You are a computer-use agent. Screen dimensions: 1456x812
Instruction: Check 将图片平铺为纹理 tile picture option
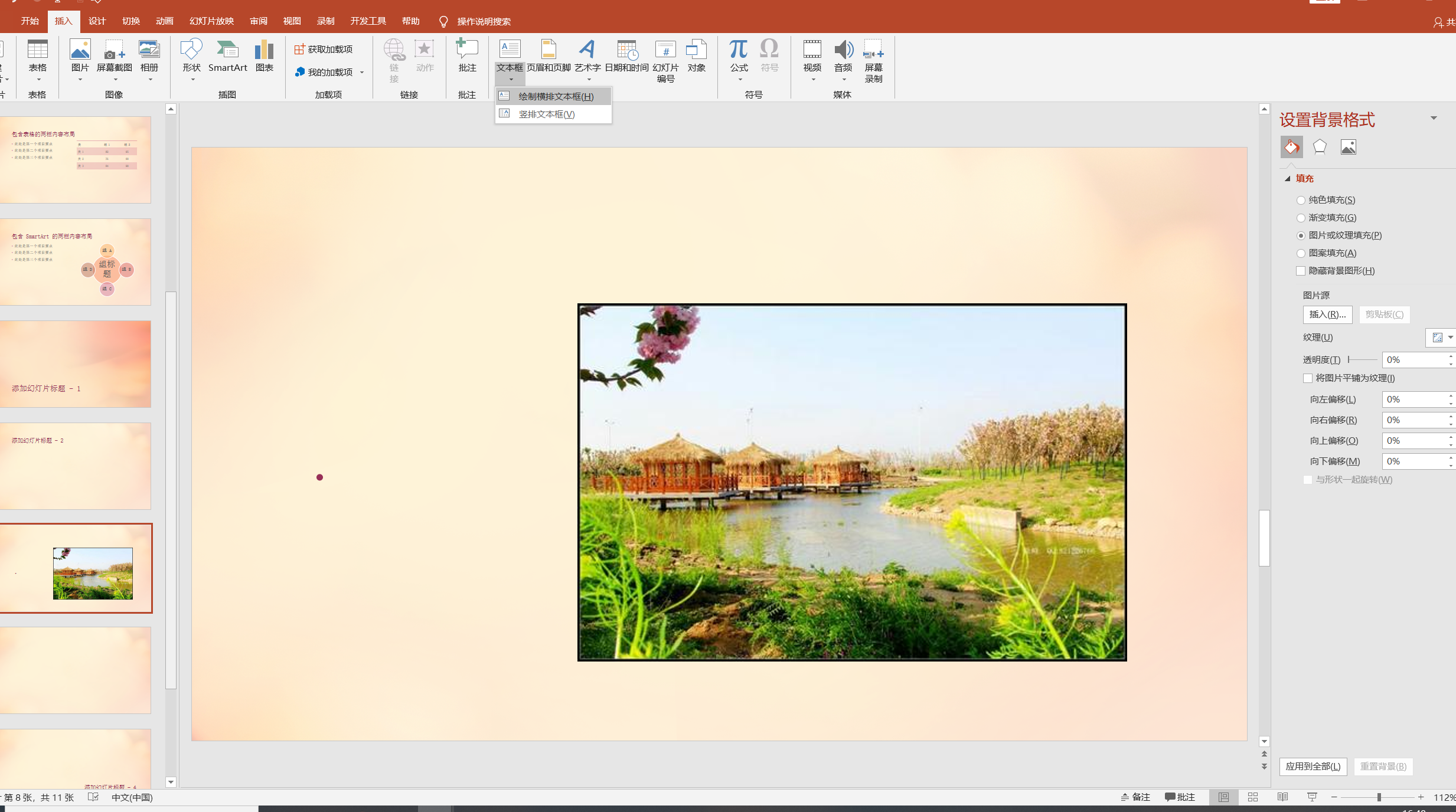(1308, 378)
